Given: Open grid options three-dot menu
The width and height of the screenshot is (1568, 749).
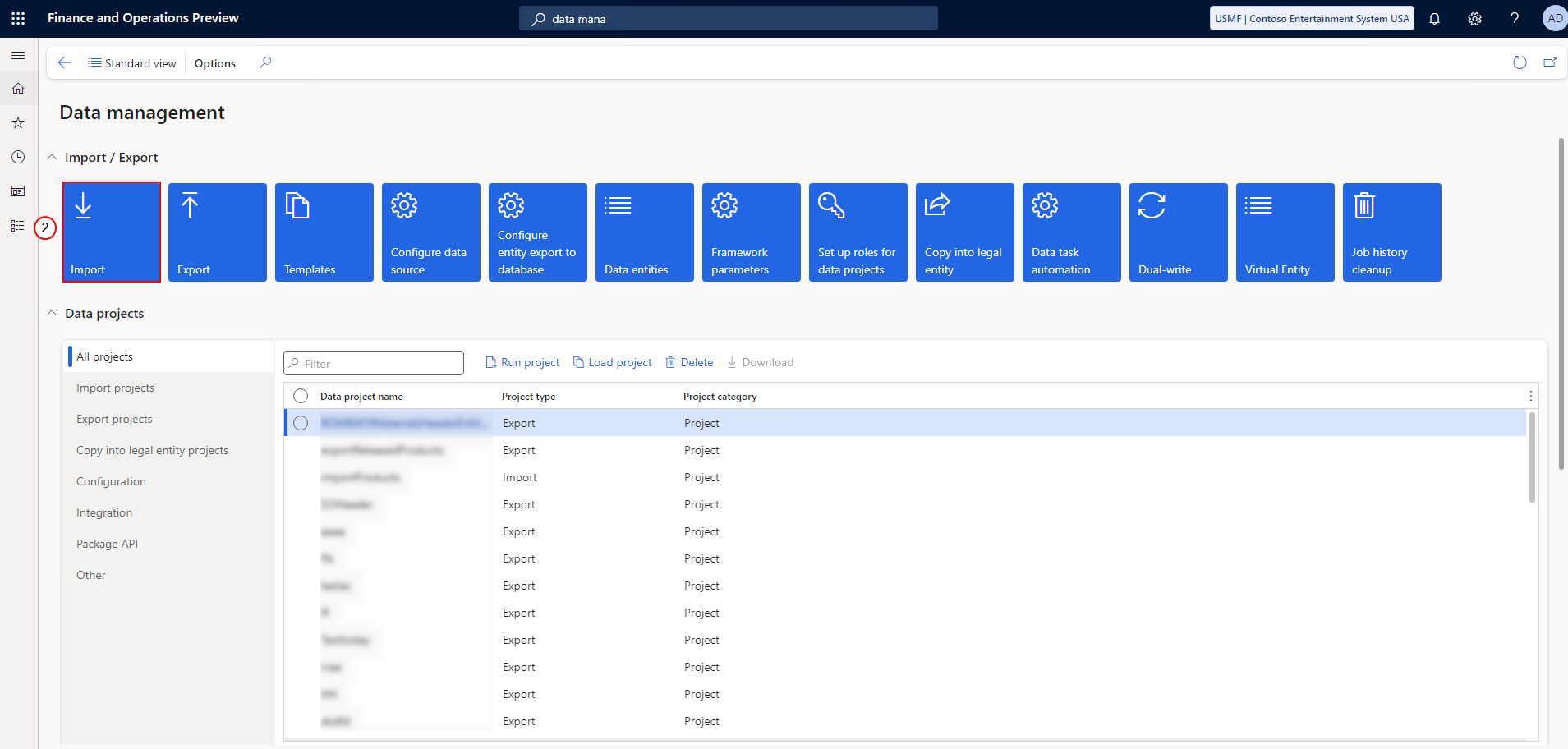Looking at the screenshot, I should (x=1531, y=396).
